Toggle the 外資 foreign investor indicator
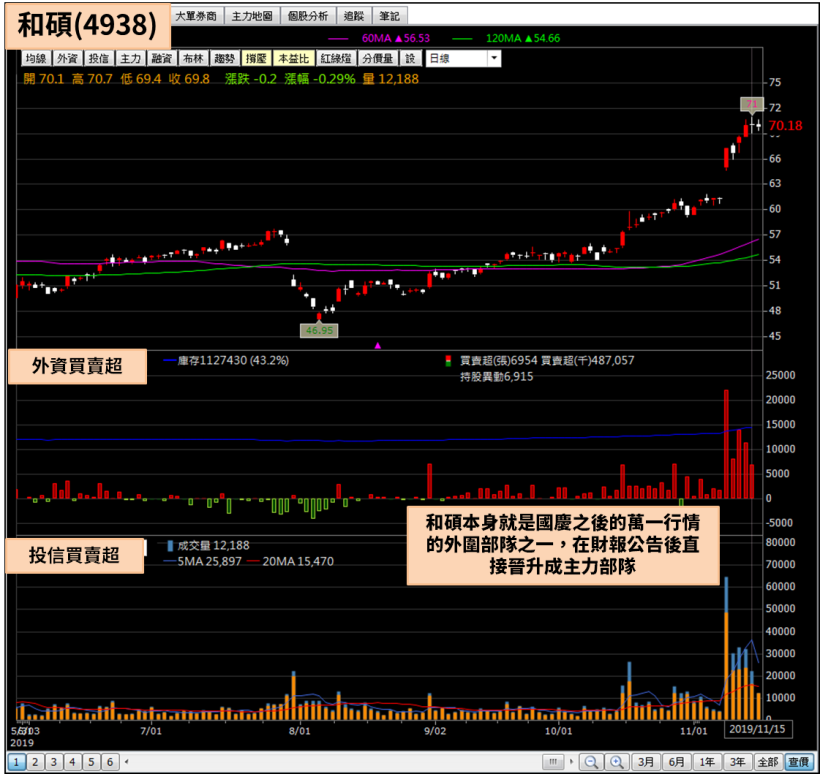Viewport: 820px width, 774px height. click(67, 58)
